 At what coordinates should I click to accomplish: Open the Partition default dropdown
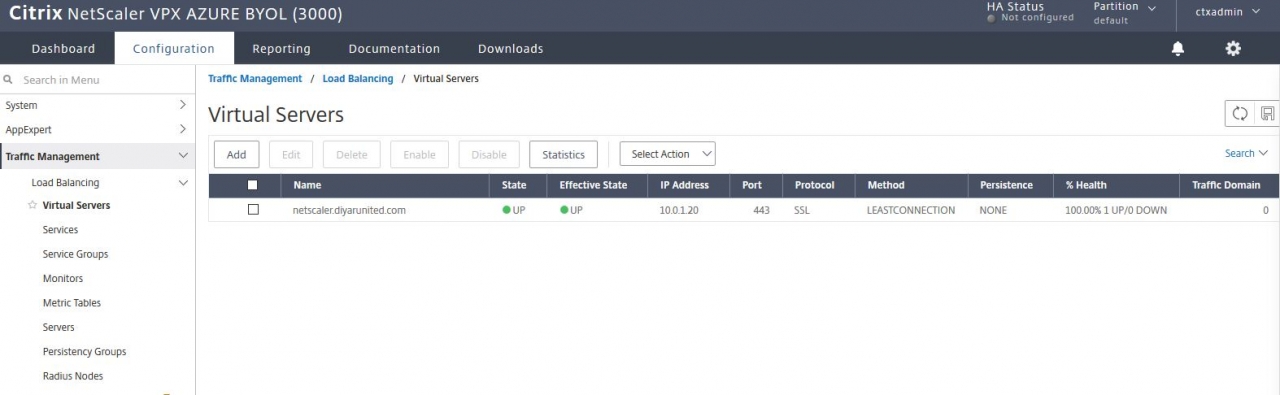pyautogui.click(x=1125, y=13)
